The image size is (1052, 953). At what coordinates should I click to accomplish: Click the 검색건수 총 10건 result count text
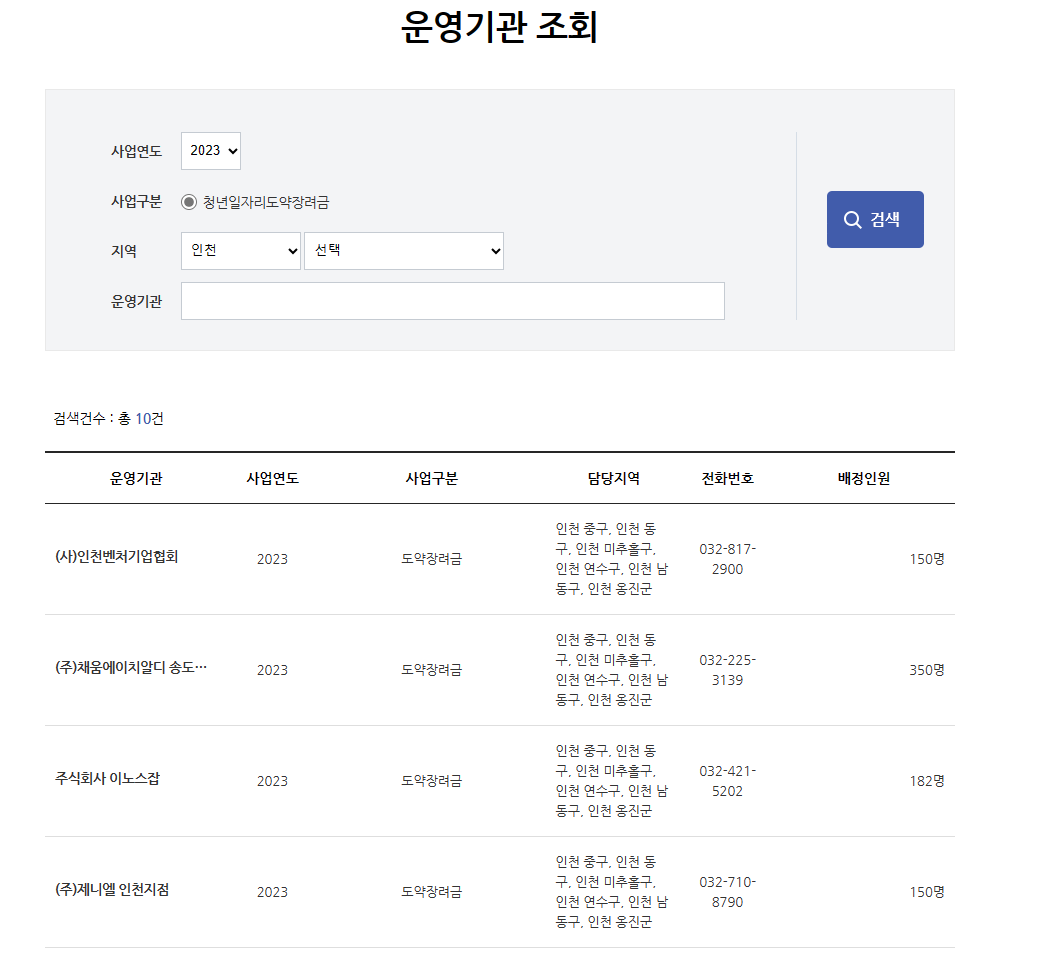tap(109, 419)
